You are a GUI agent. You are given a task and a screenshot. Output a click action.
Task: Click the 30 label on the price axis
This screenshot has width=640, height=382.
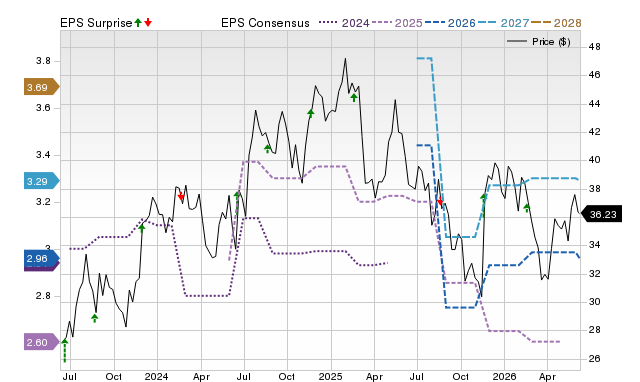pos(595,302)
